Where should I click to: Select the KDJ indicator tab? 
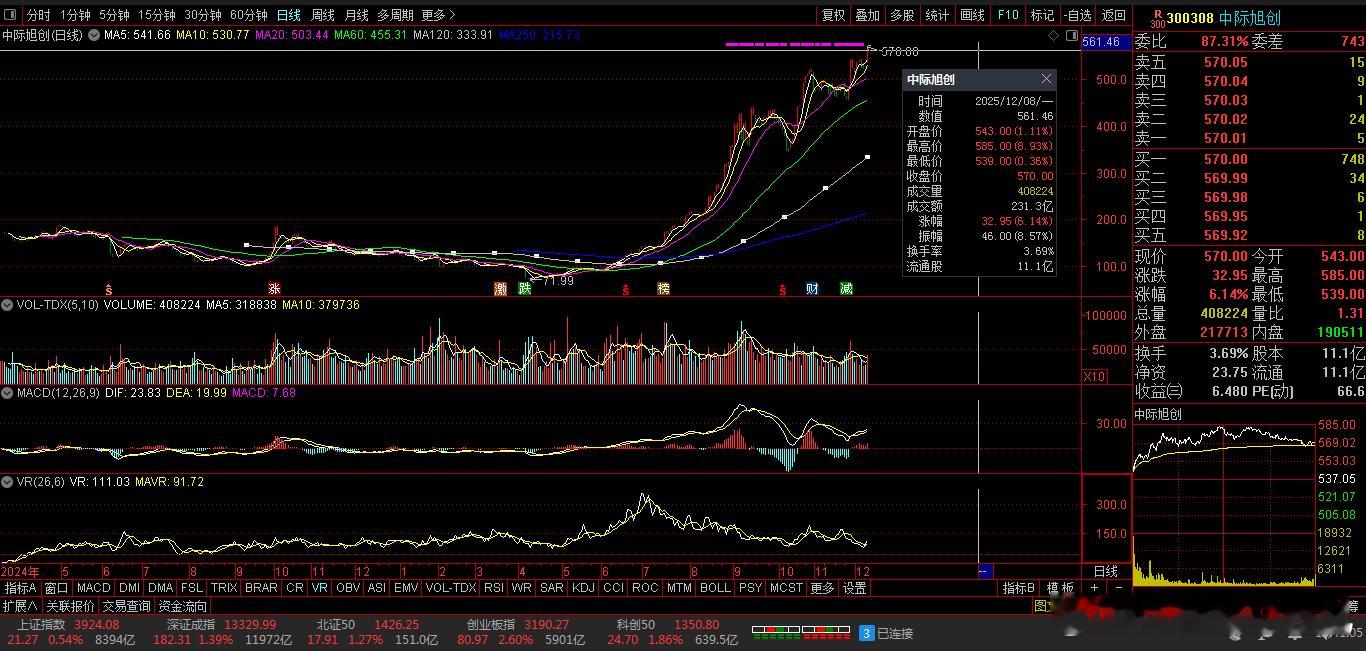tap(583, 588)
